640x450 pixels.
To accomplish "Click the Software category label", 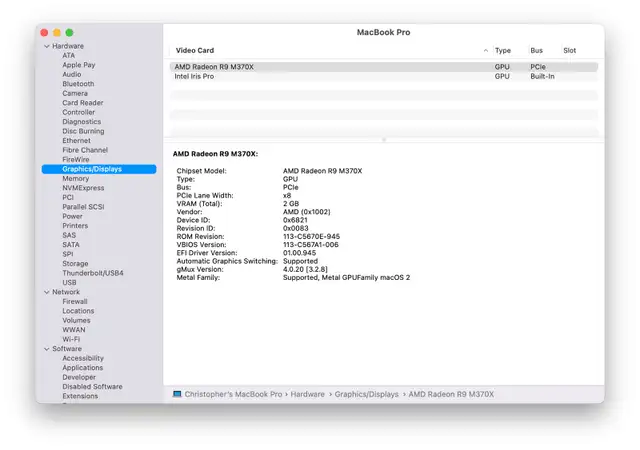I will point(67,349).
